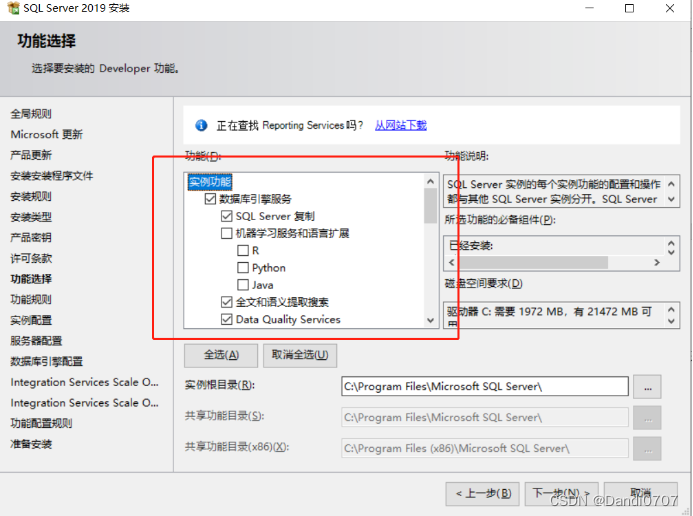The height and width of the screenshot is (516, 693).
Task: Select 功能配置规则 step in sidebar
Action: (41, 423)
